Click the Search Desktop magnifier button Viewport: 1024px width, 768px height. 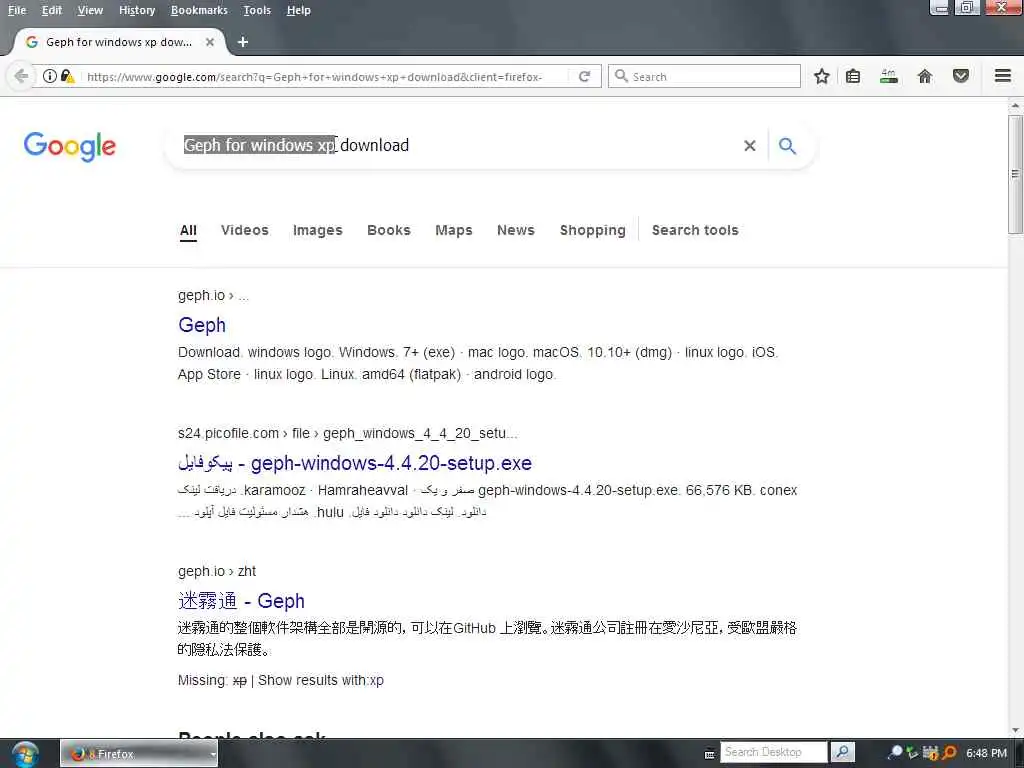tap(842, 752)
